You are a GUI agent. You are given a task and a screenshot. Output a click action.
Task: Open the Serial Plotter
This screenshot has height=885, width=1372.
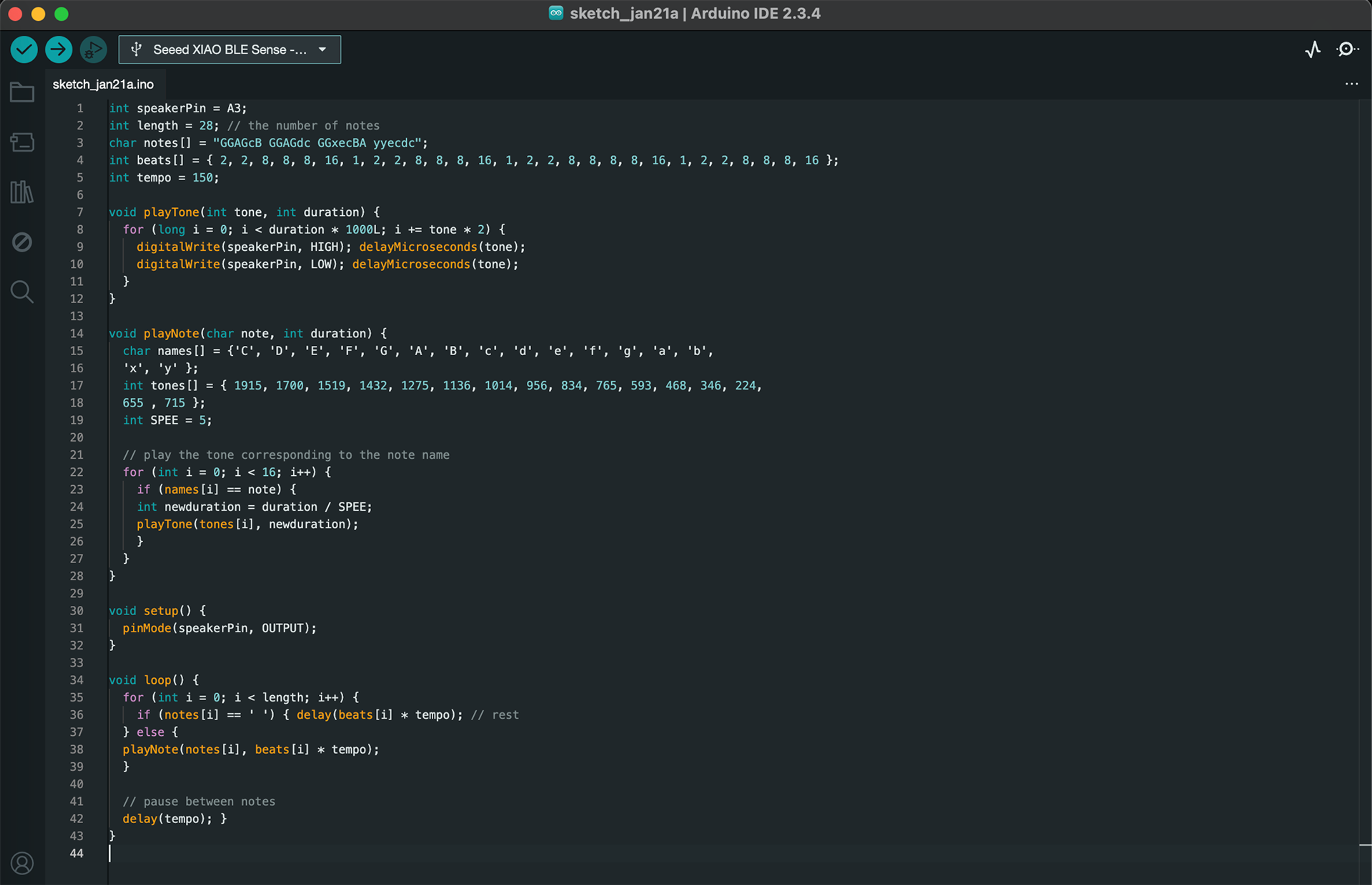coord(1312,49)
